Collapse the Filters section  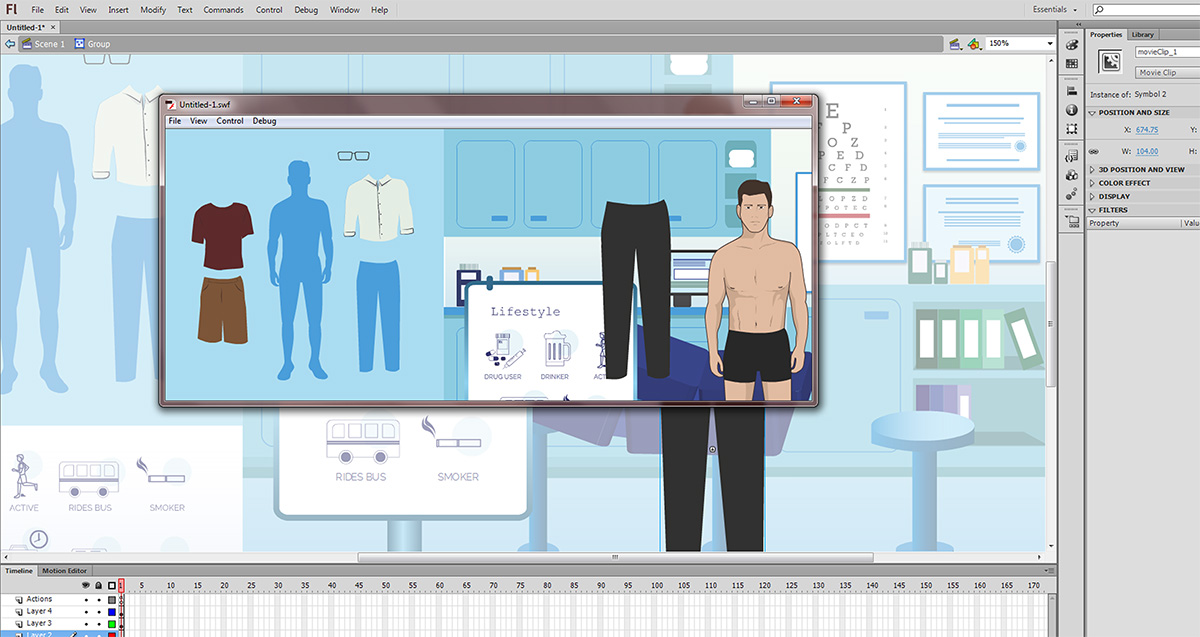pyautogui.click(x=1092, y=210)
